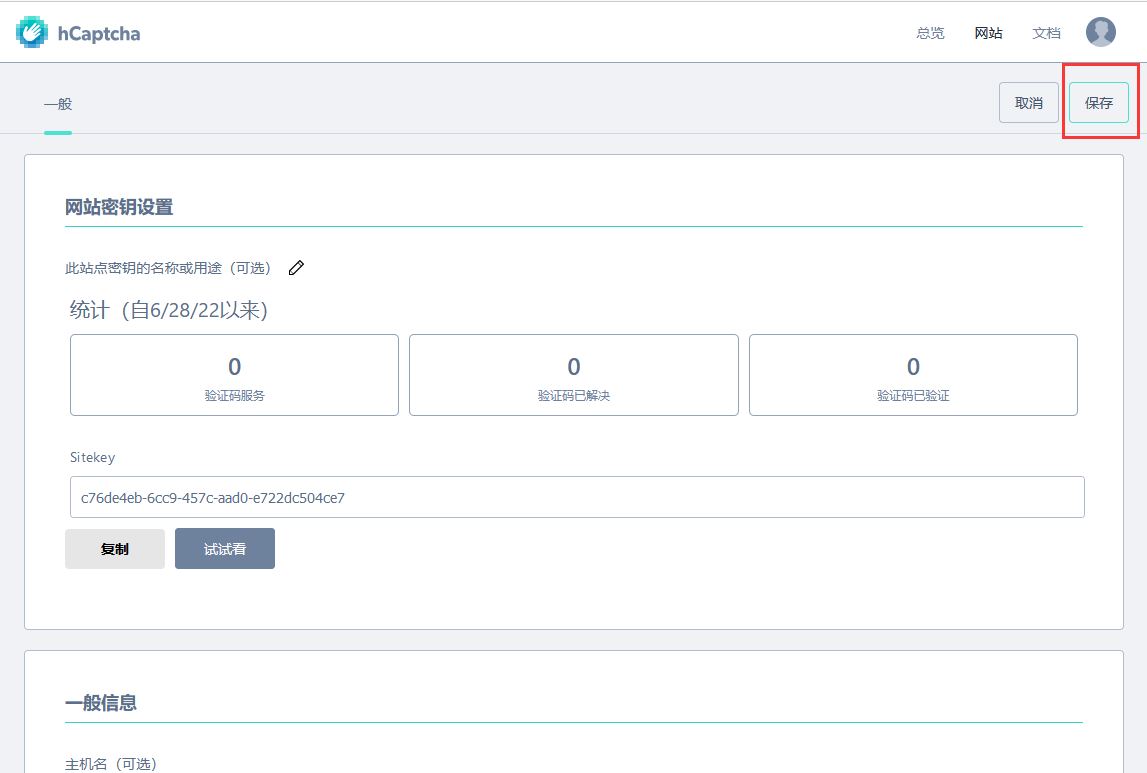This screenshot has height=773, width=1147.
Task: Click the 主机名 (可选) label
Action: click(x=111, y=764)
